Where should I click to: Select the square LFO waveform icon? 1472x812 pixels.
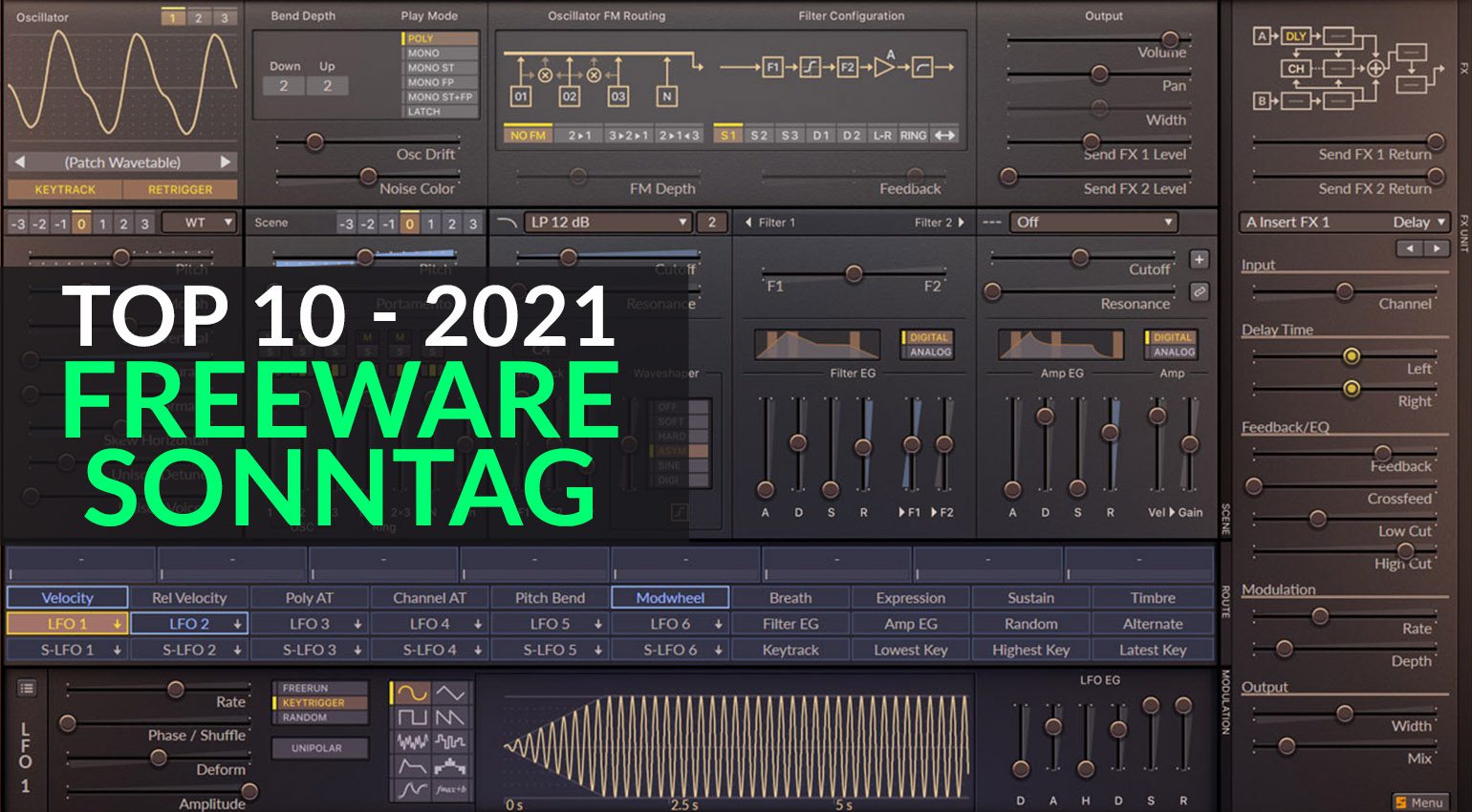(412, 717)
